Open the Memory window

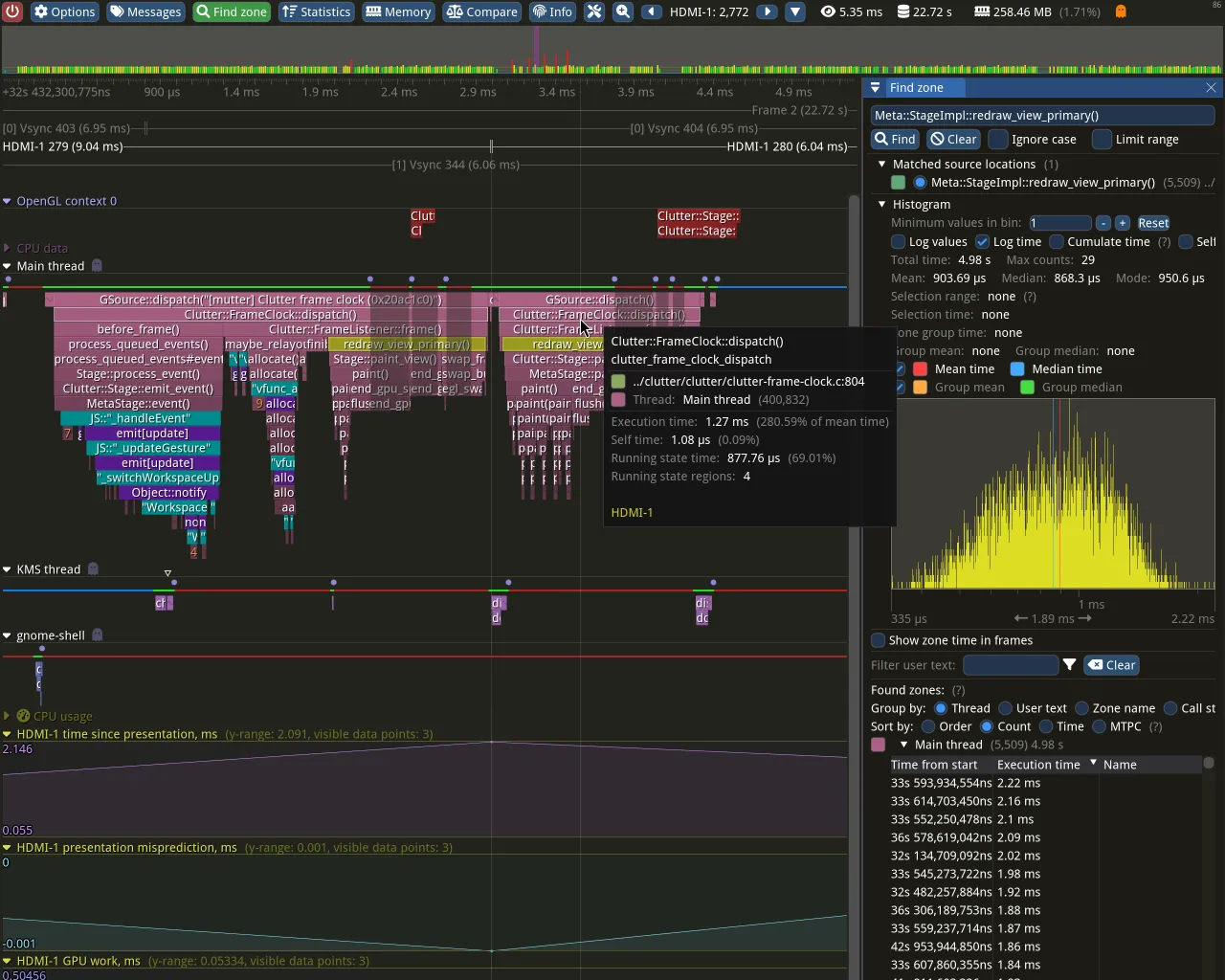point(398,11)
